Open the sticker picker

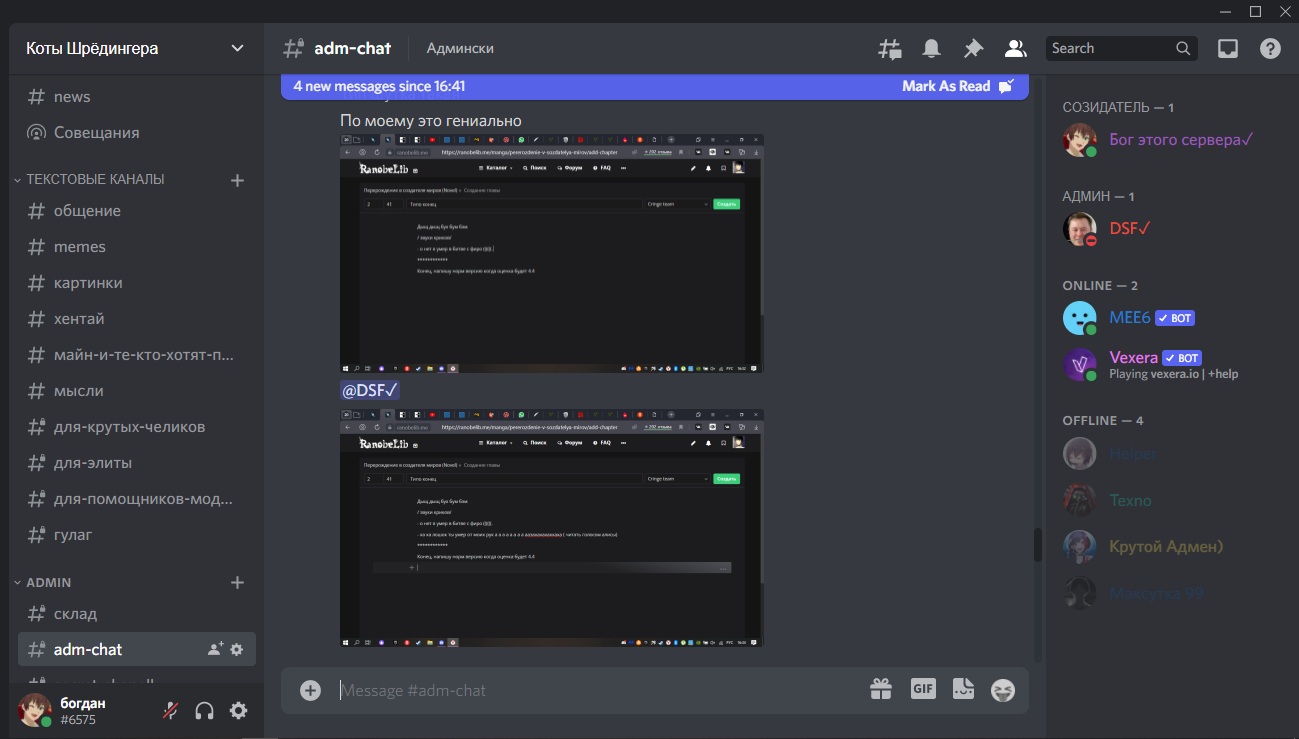tap(963, 689)
